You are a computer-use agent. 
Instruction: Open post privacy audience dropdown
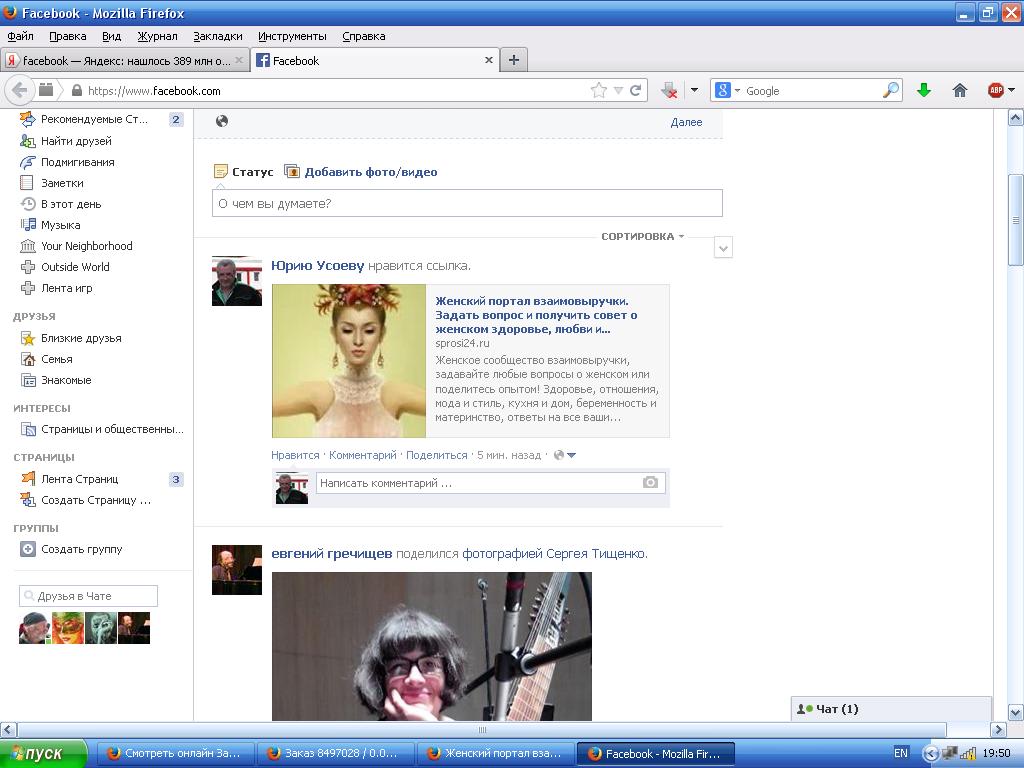(565, 455)
